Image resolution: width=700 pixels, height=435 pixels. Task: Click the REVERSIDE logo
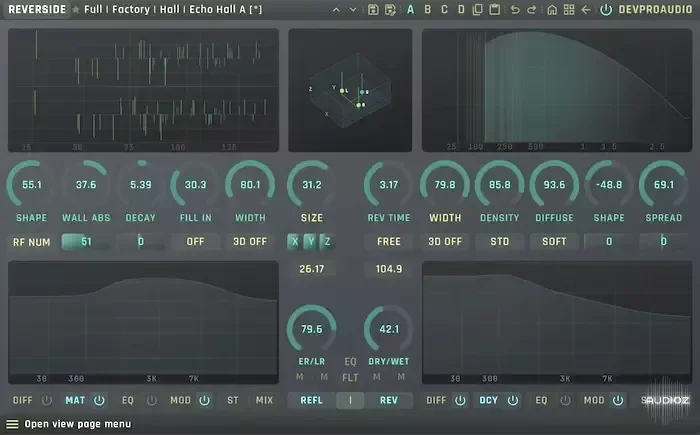point(37,9)
